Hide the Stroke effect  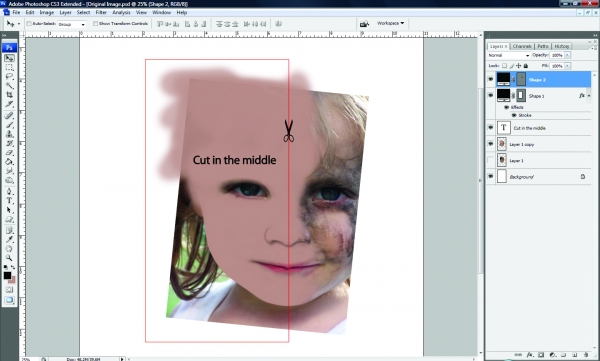(x=514, y=115)
